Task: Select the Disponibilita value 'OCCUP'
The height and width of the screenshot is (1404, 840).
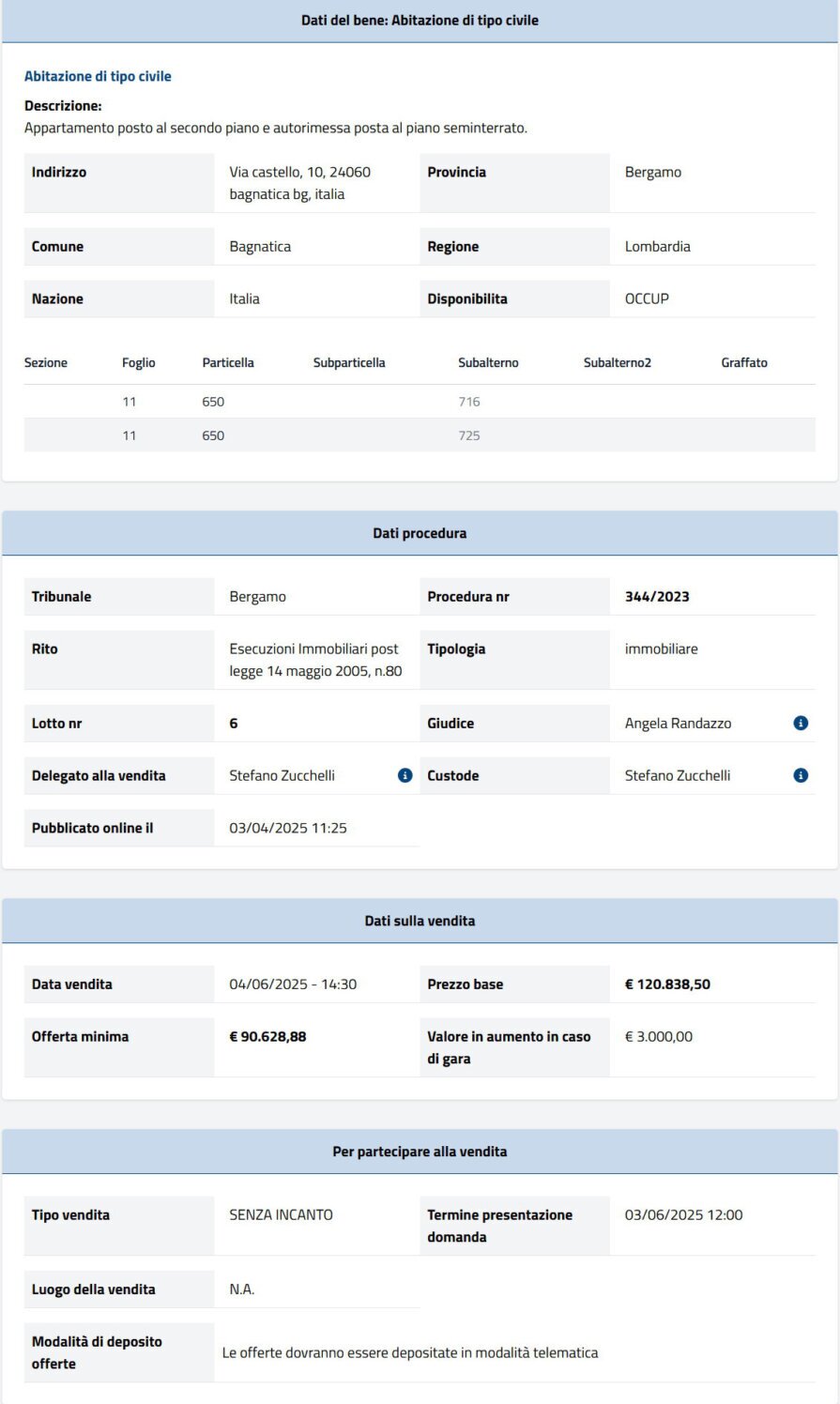Action: (x=647, y=299)
